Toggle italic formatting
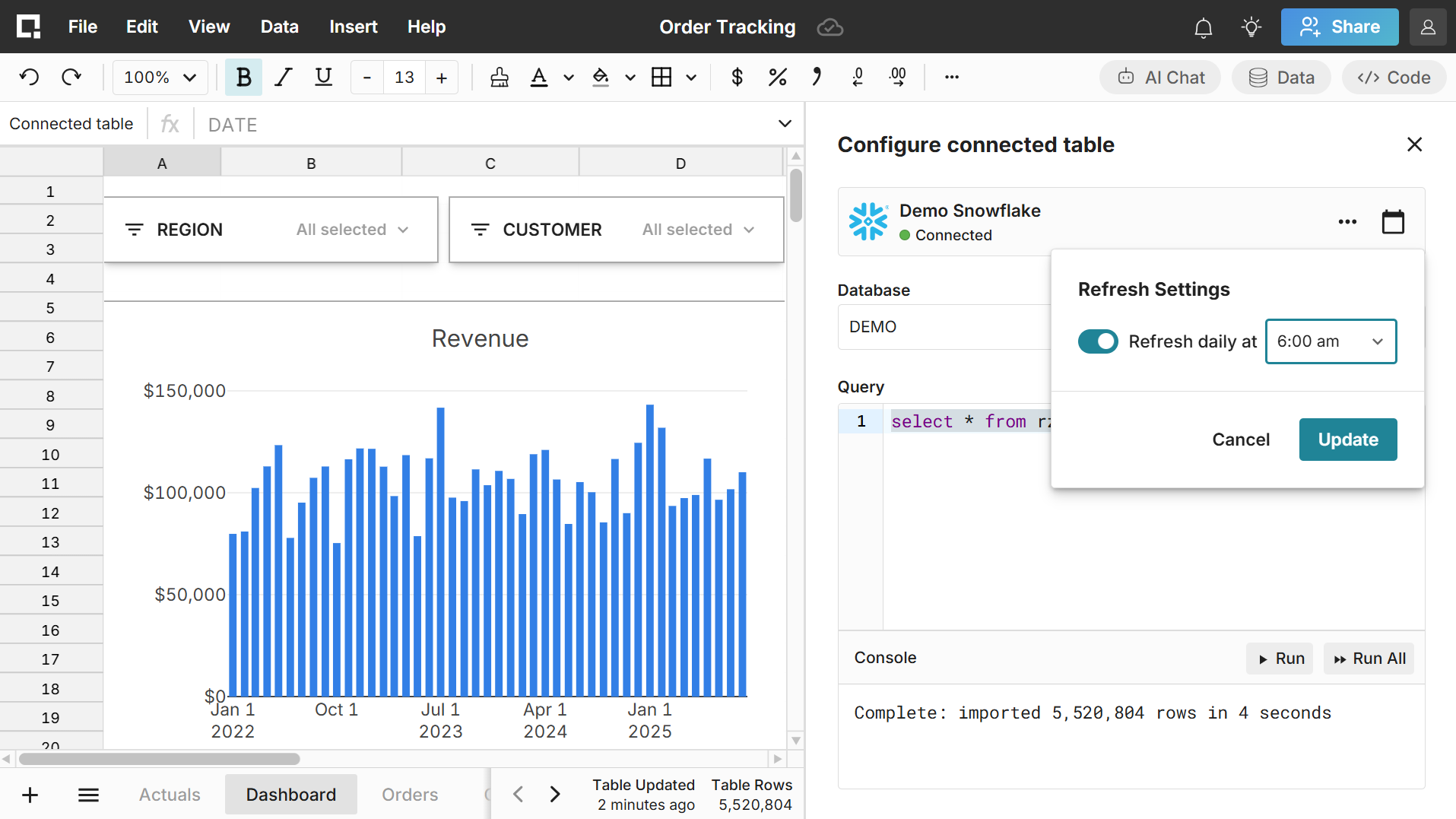Image resolution: width=1456 pixels, height=819 pixels. [x=284, y=77]
